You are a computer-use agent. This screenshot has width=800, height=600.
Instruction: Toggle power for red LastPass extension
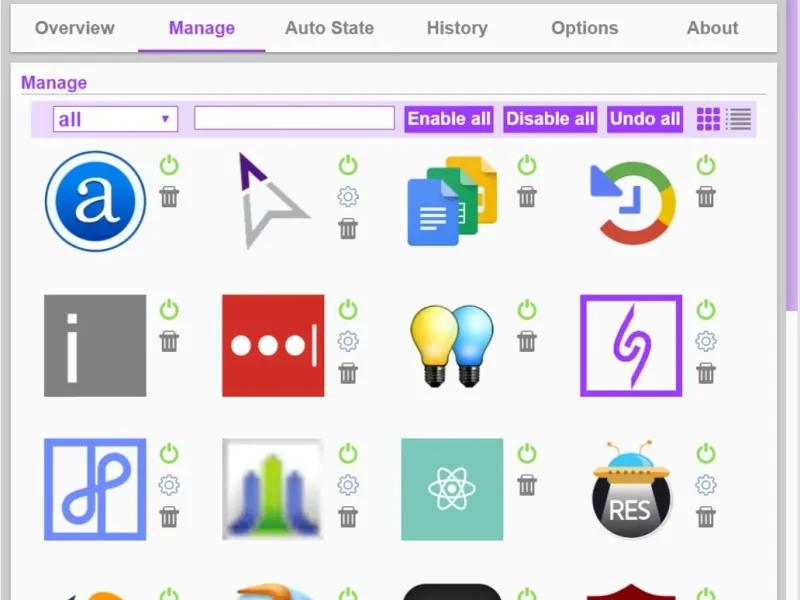(x=348, y=310)
